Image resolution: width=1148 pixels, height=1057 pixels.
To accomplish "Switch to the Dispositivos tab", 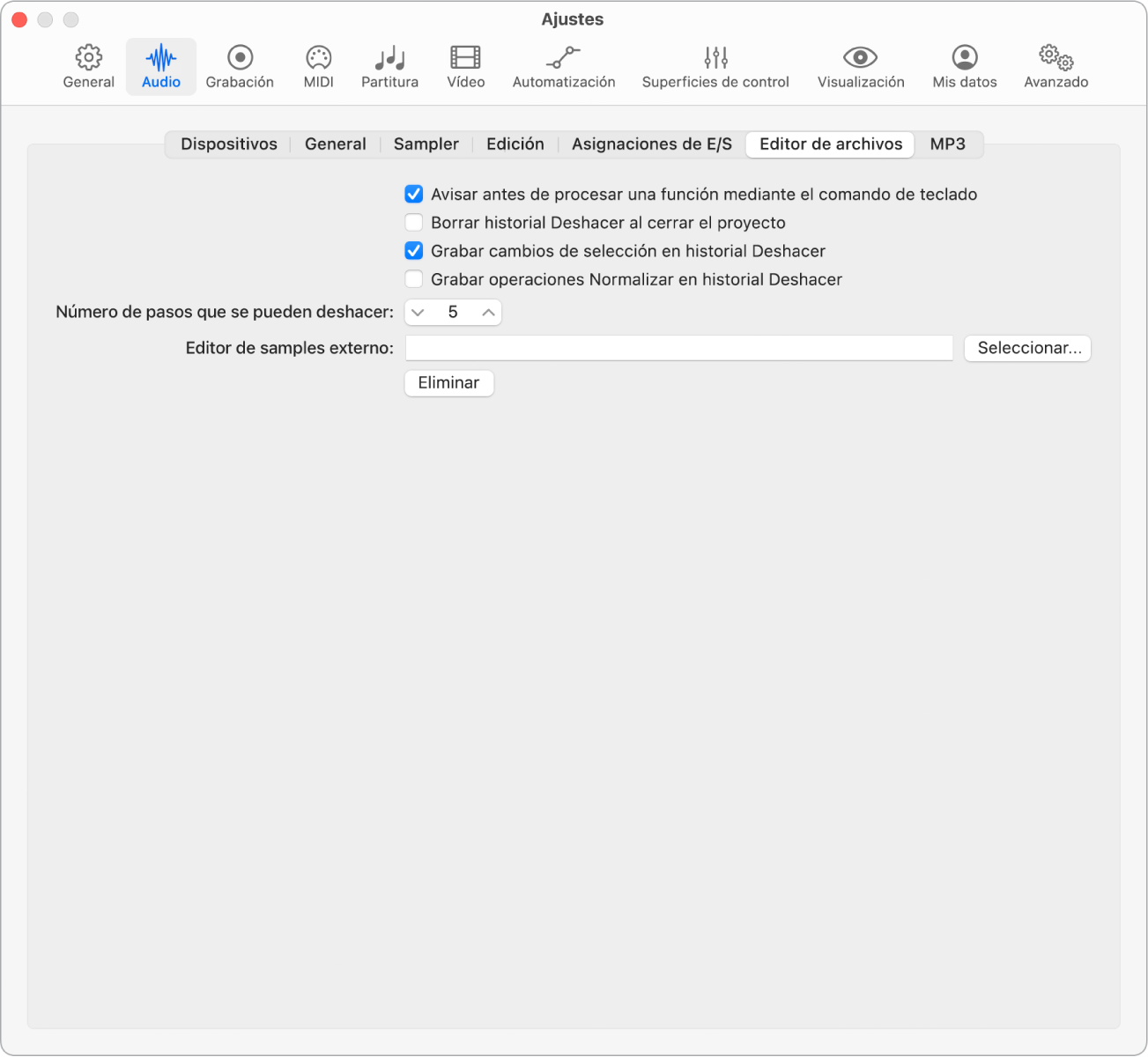I will click(229, 144).
